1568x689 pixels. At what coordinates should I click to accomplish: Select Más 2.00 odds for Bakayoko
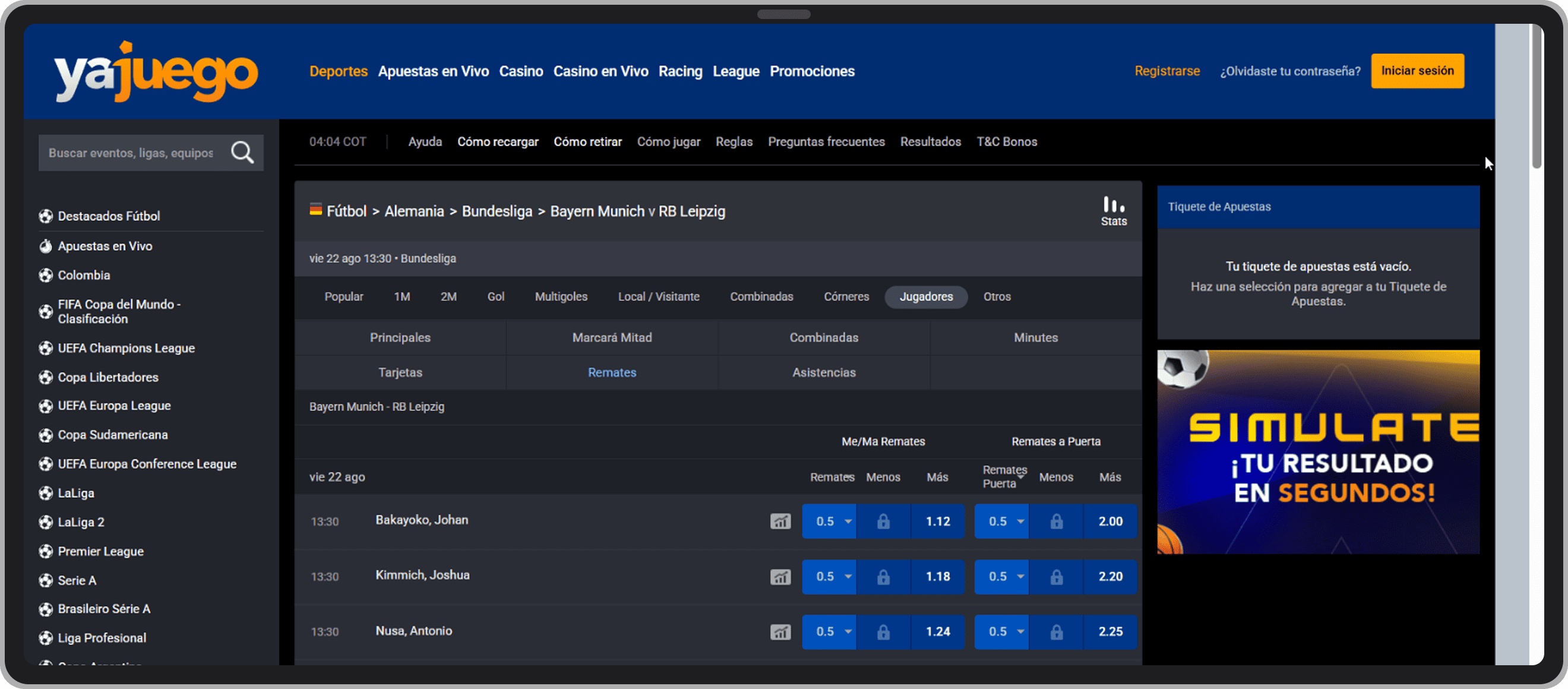[x=1110, y=522]
